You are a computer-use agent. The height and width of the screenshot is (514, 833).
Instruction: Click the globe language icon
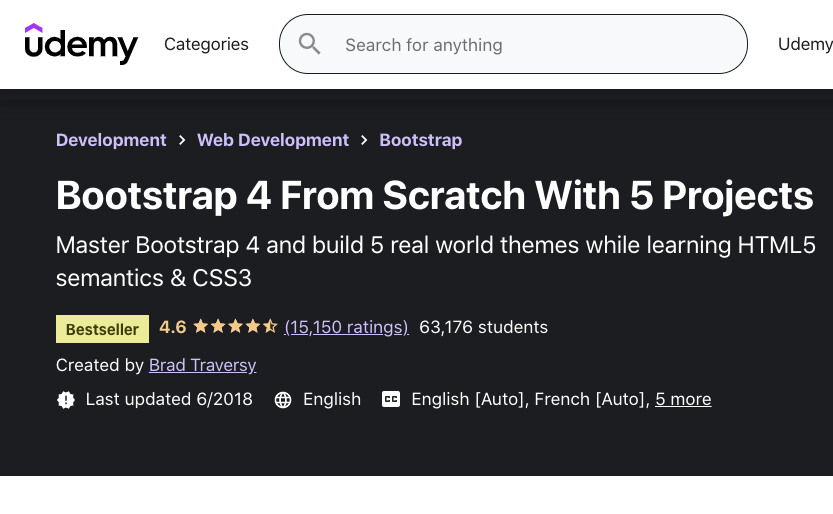point(283,399)
